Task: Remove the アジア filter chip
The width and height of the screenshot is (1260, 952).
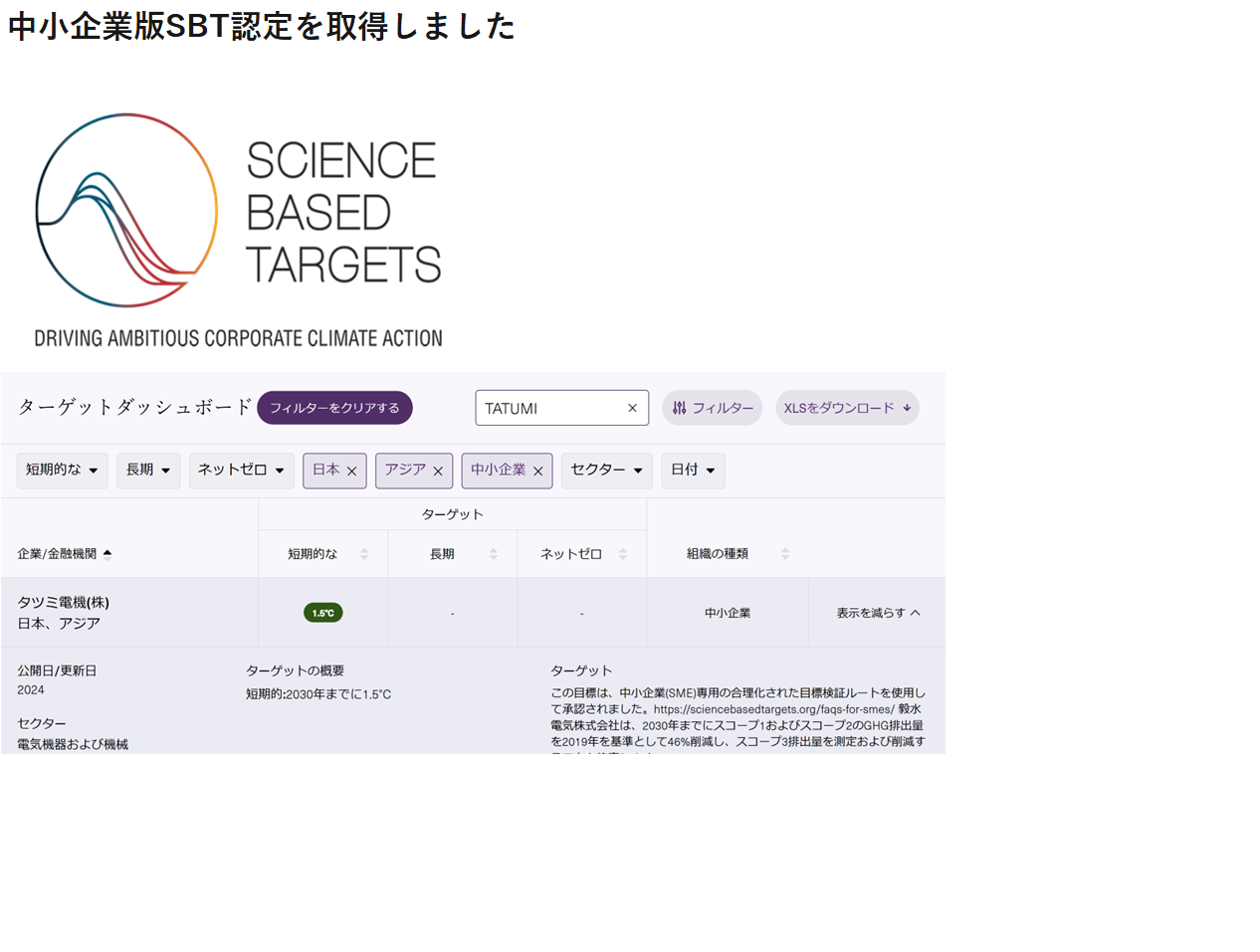Action: coord(436,470)
